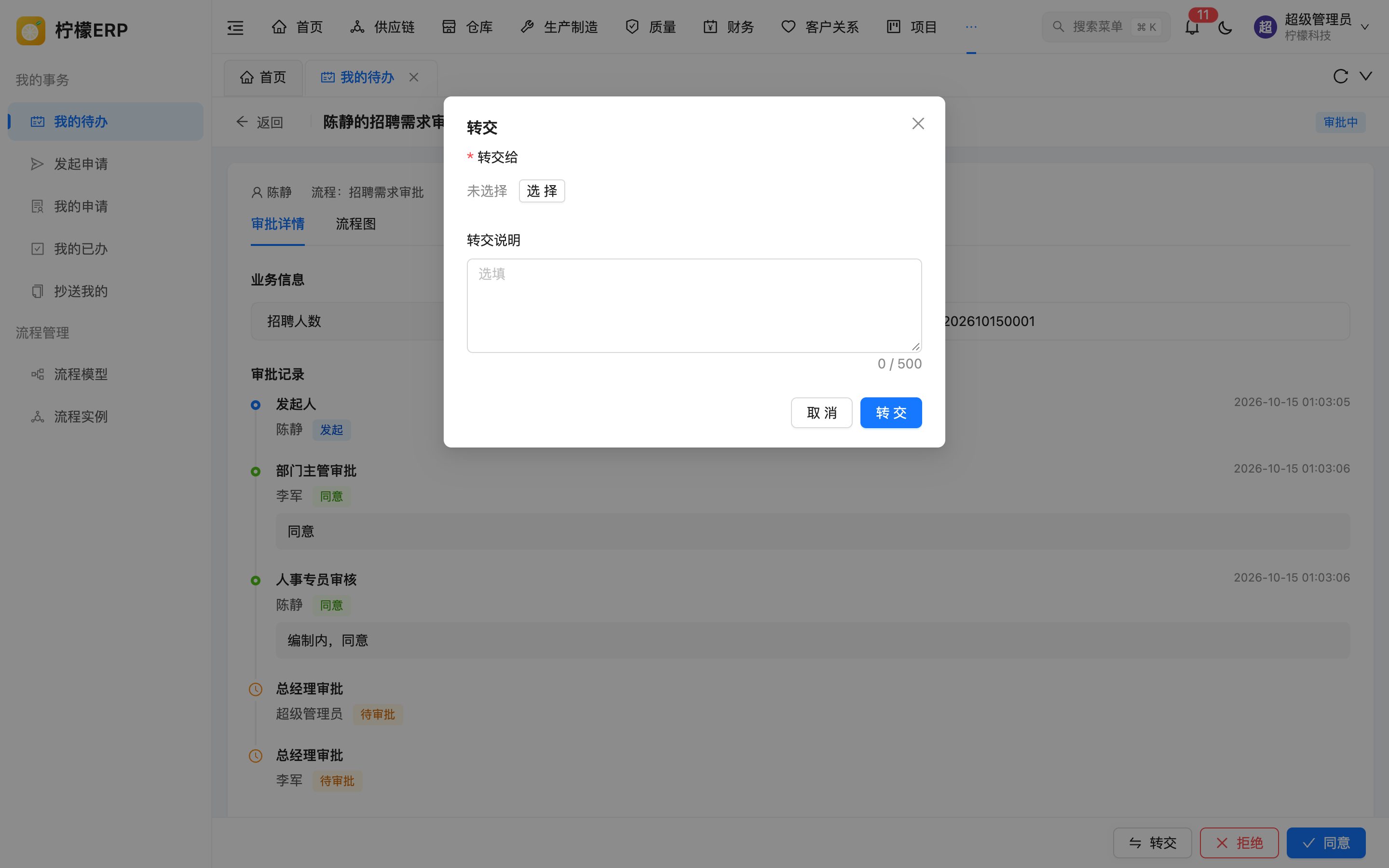Open 发起申请 in the sidebar

[x=106, y=164]
